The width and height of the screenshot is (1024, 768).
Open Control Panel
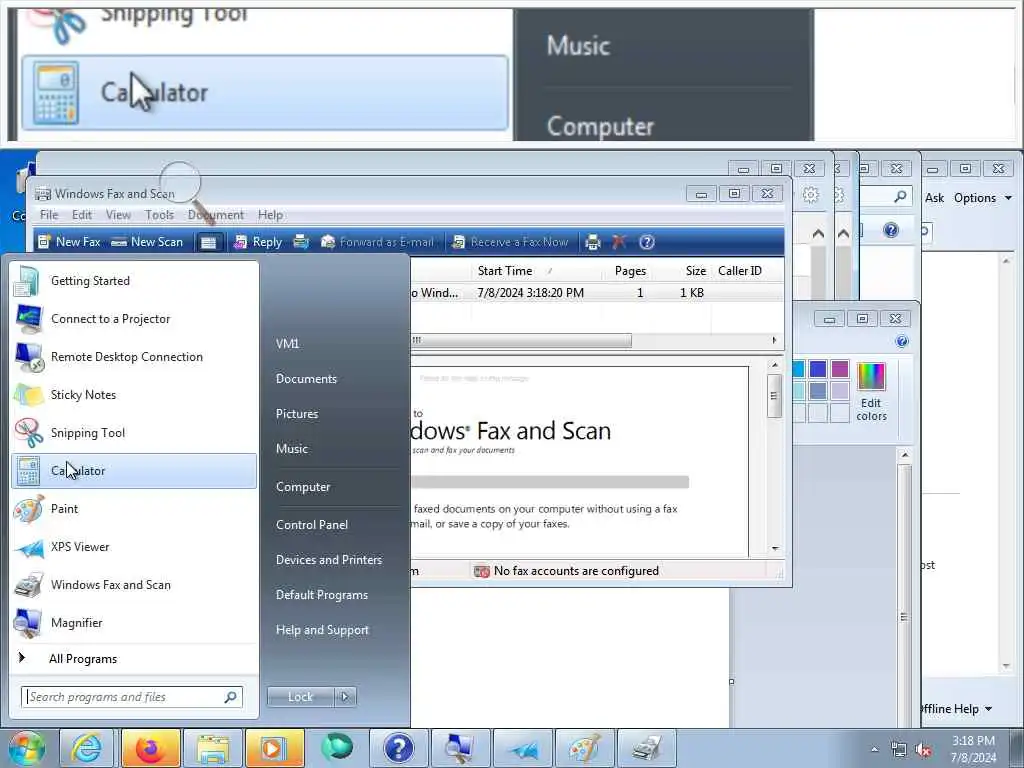[x=312, y=525]
